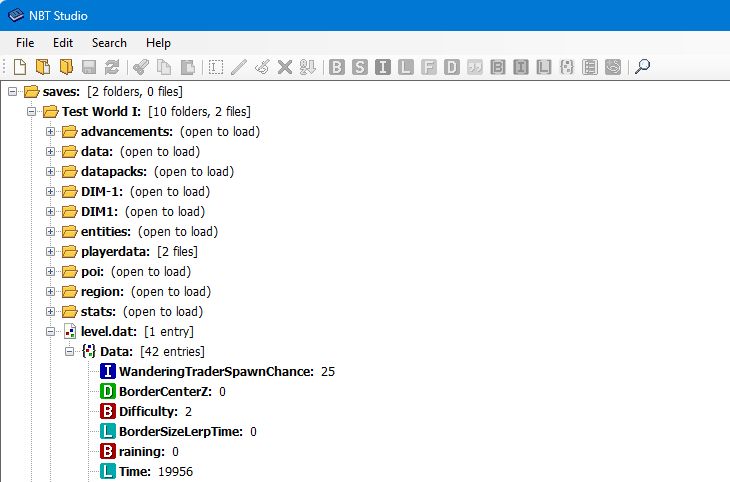Click the Find magnifying glass icon
The image size is (730, 482).
point(642,67)
